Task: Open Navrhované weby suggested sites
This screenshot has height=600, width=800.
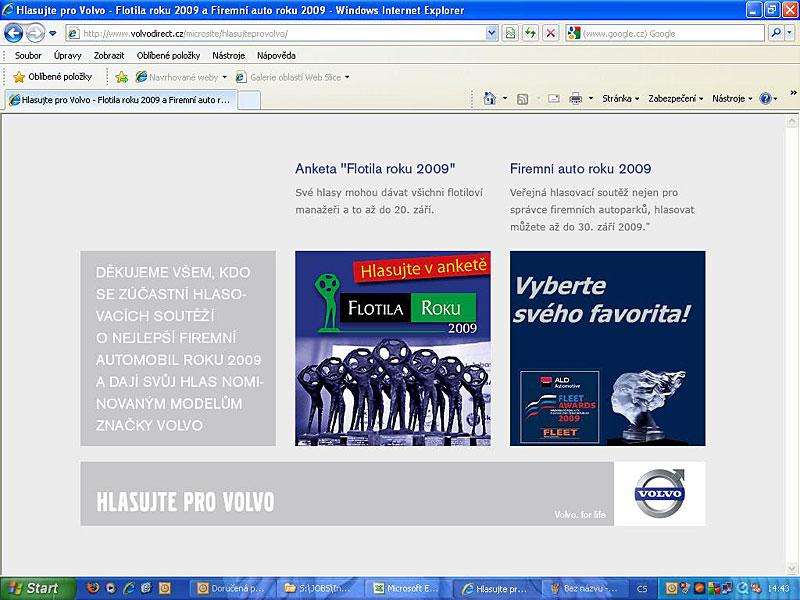Action: pyautogui.click(x=181, y=77)
